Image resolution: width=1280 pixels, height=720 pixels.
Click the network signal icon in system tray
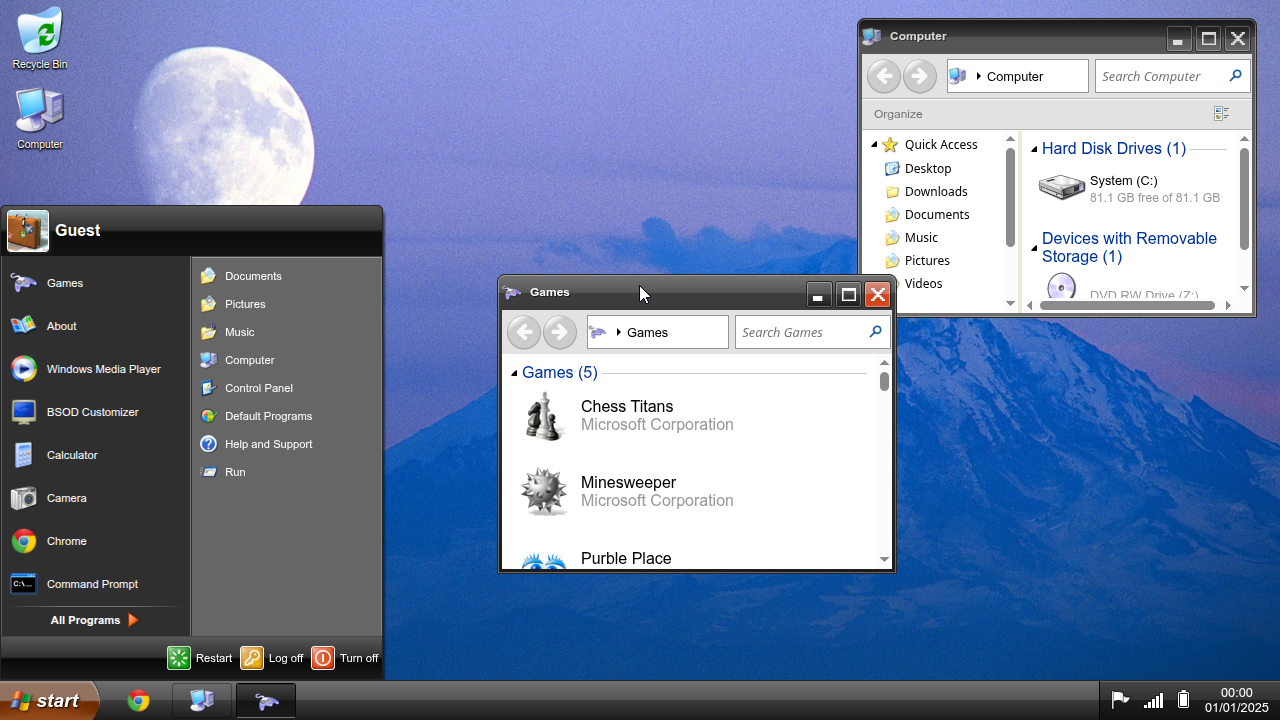coord(1152,700)
